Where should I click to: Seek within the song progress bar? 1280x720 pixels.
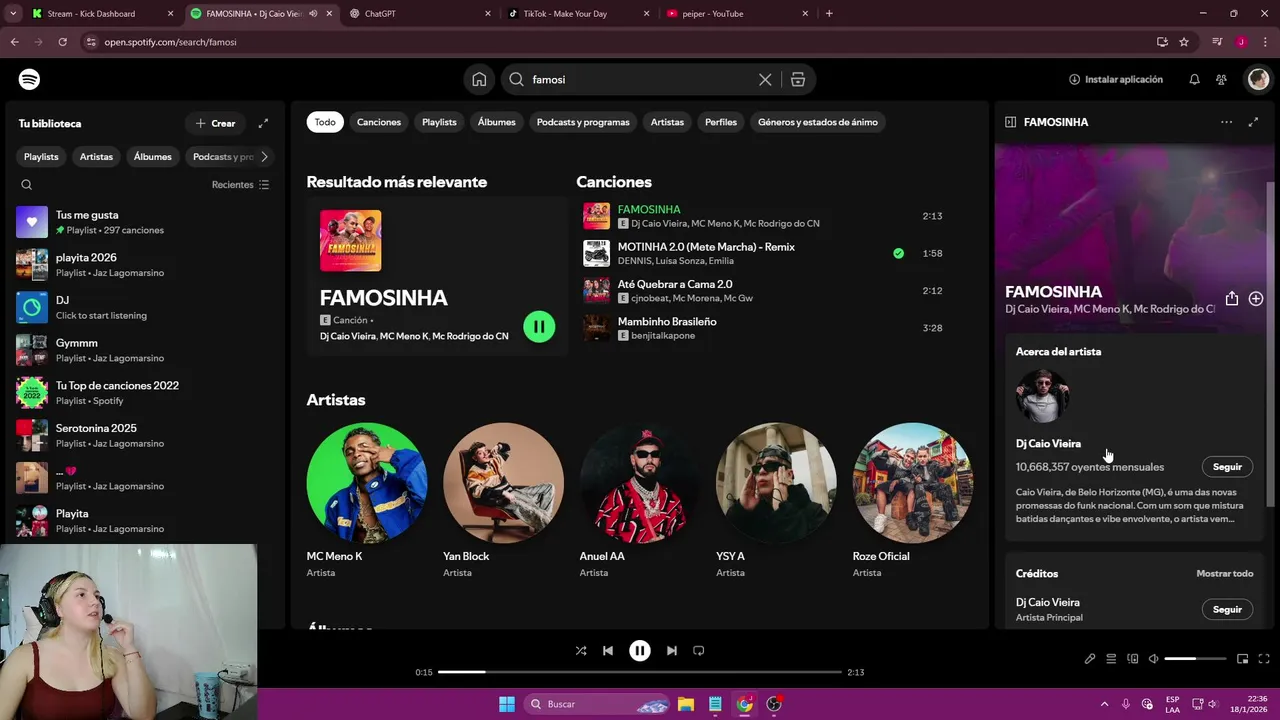tap(640, 672)
